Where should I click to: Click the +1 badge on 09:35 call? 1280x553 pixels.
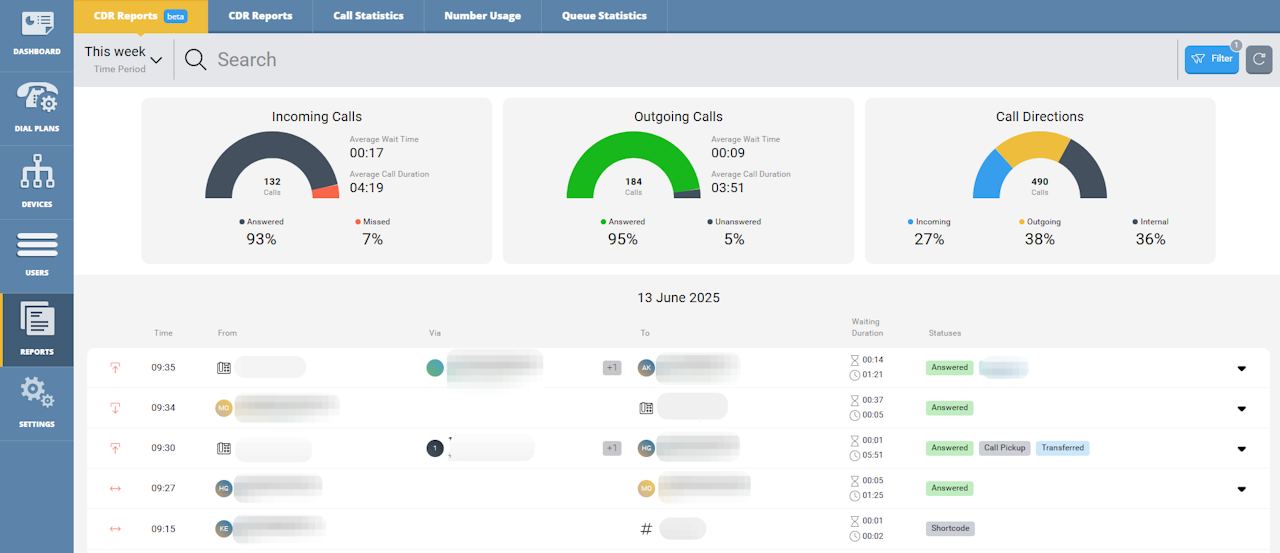(612, 368)
